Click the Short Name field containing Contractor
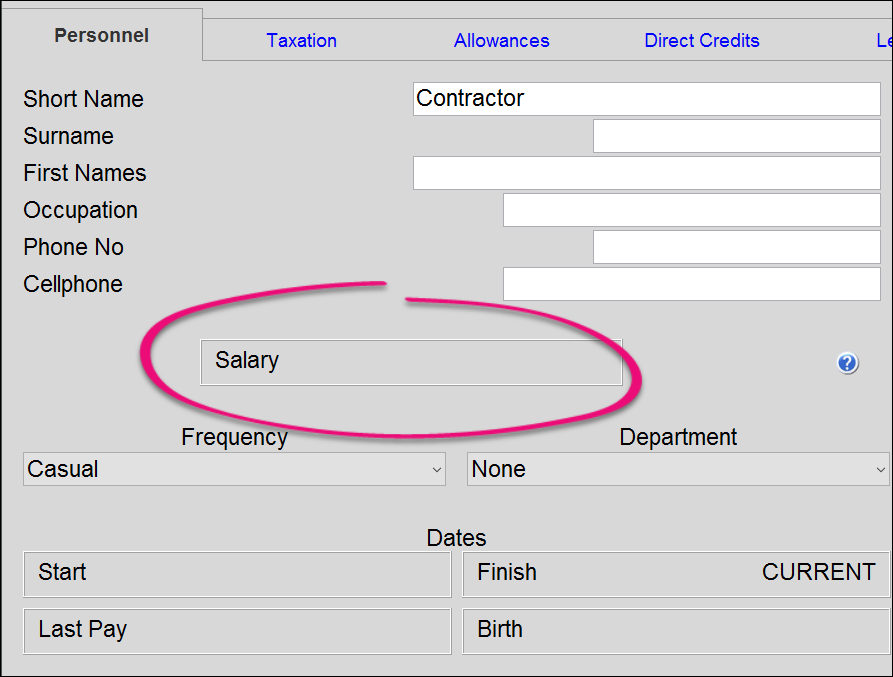Image resolution: width=893 pixels, height=677 pixels. click(646, 99)
